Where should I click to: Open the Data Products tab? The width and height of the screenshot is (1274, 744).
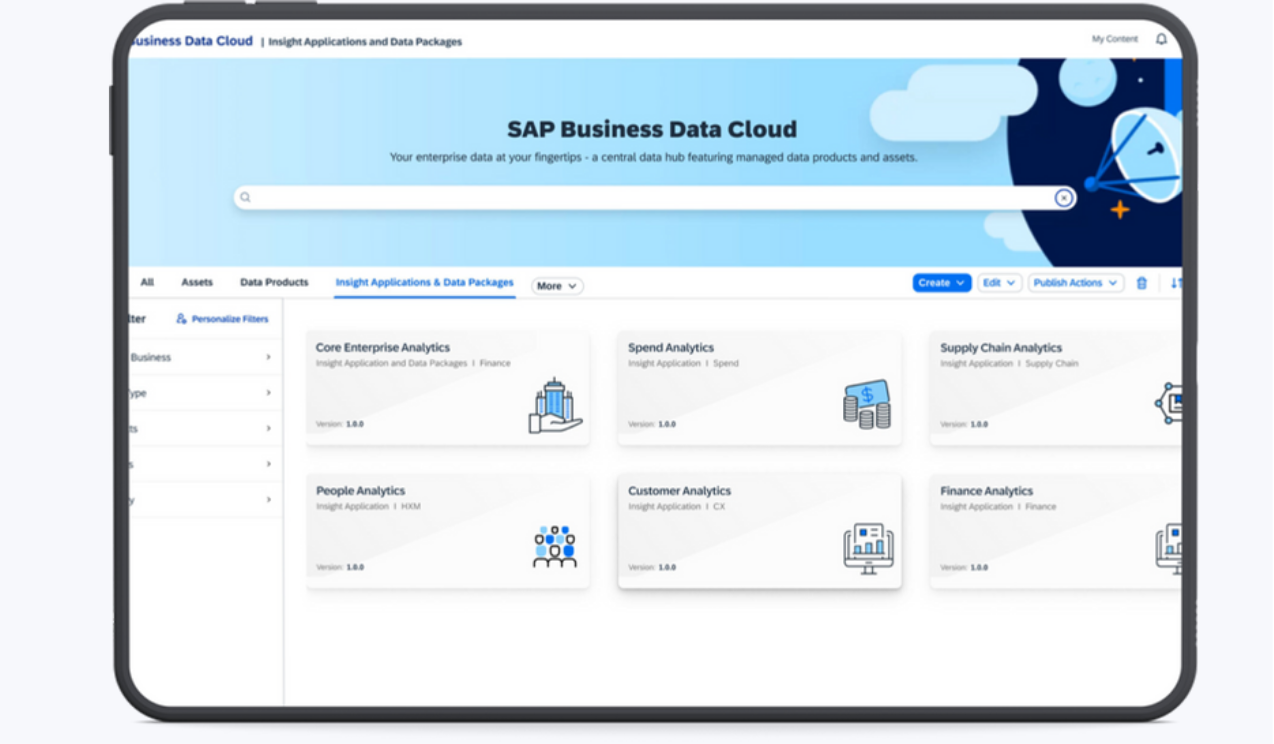274,283
